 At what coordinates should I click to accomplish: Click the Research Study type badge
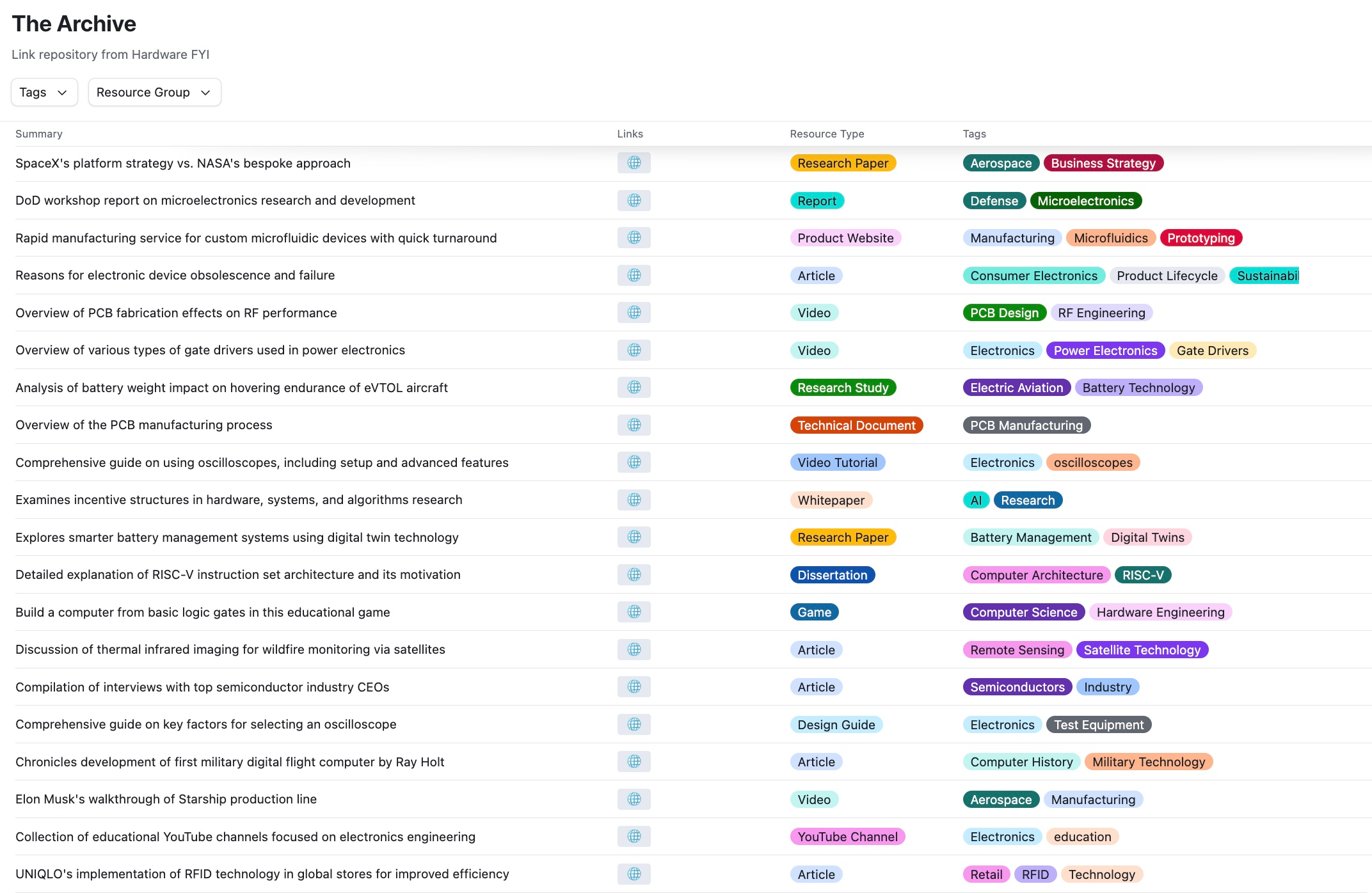(843, 388)
